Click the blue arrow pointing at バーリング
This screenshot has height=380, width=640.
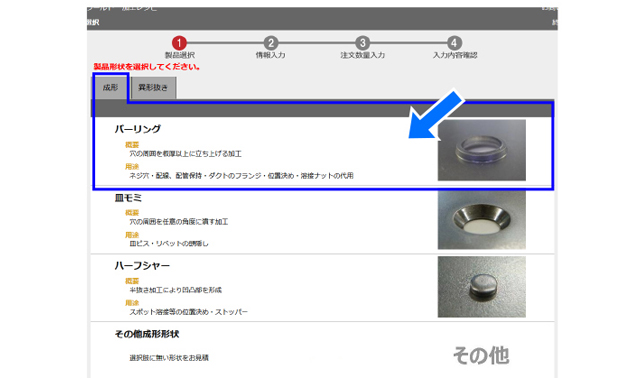point(436,115)
